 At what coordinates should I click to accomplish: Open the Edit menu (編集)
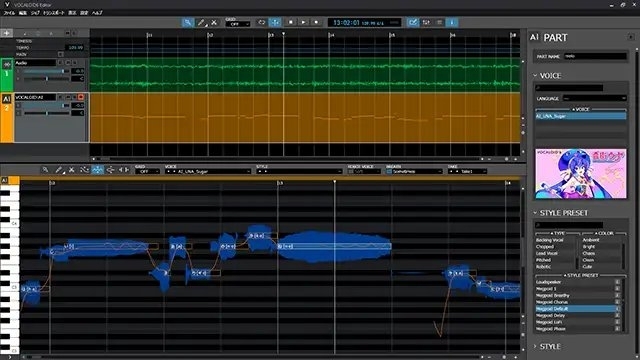click(x=23, y=13)
